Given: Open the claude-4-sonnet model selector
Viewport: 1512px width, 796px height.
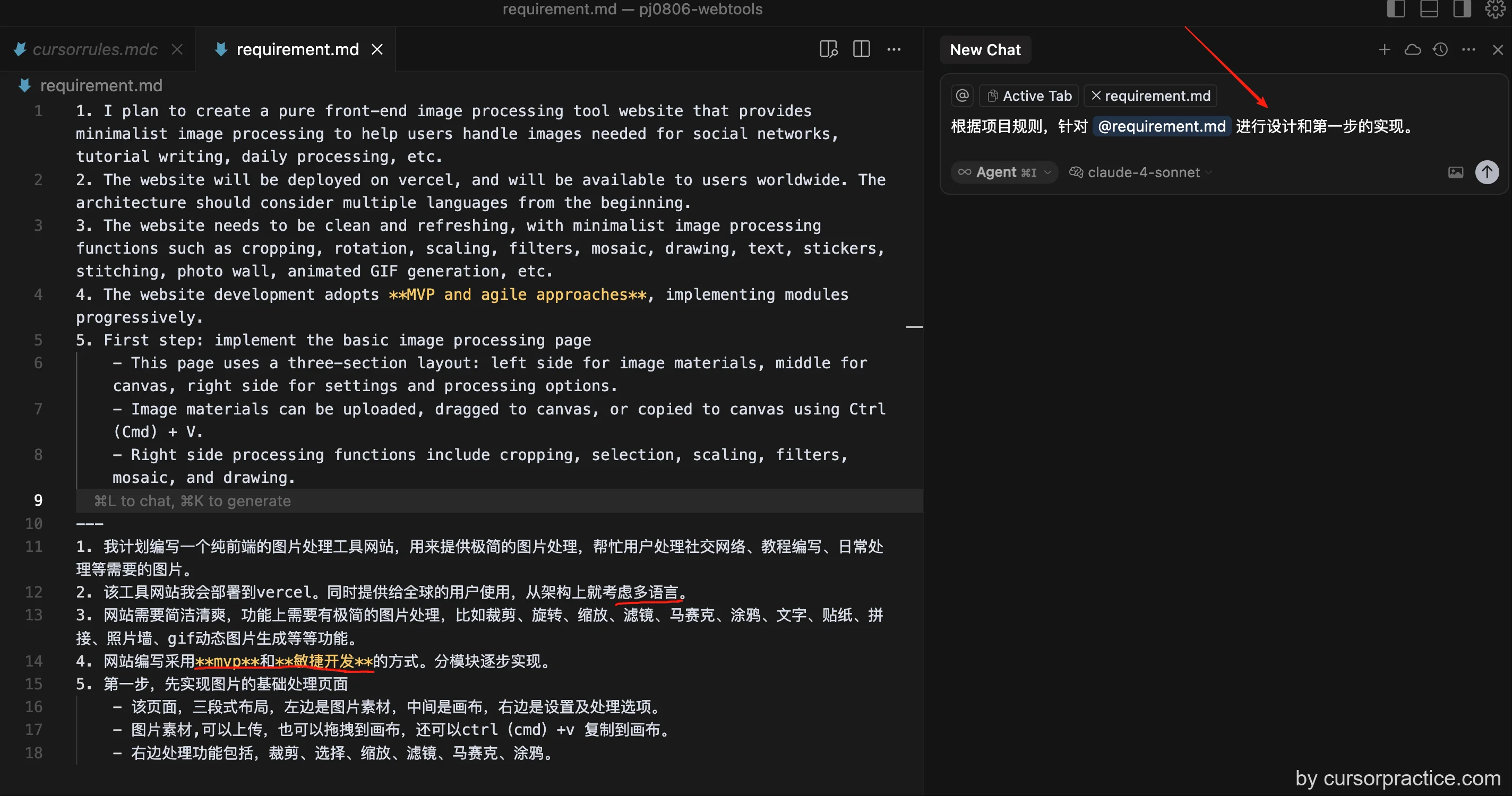Looking at the screenshot, I should coord(1140,172).
